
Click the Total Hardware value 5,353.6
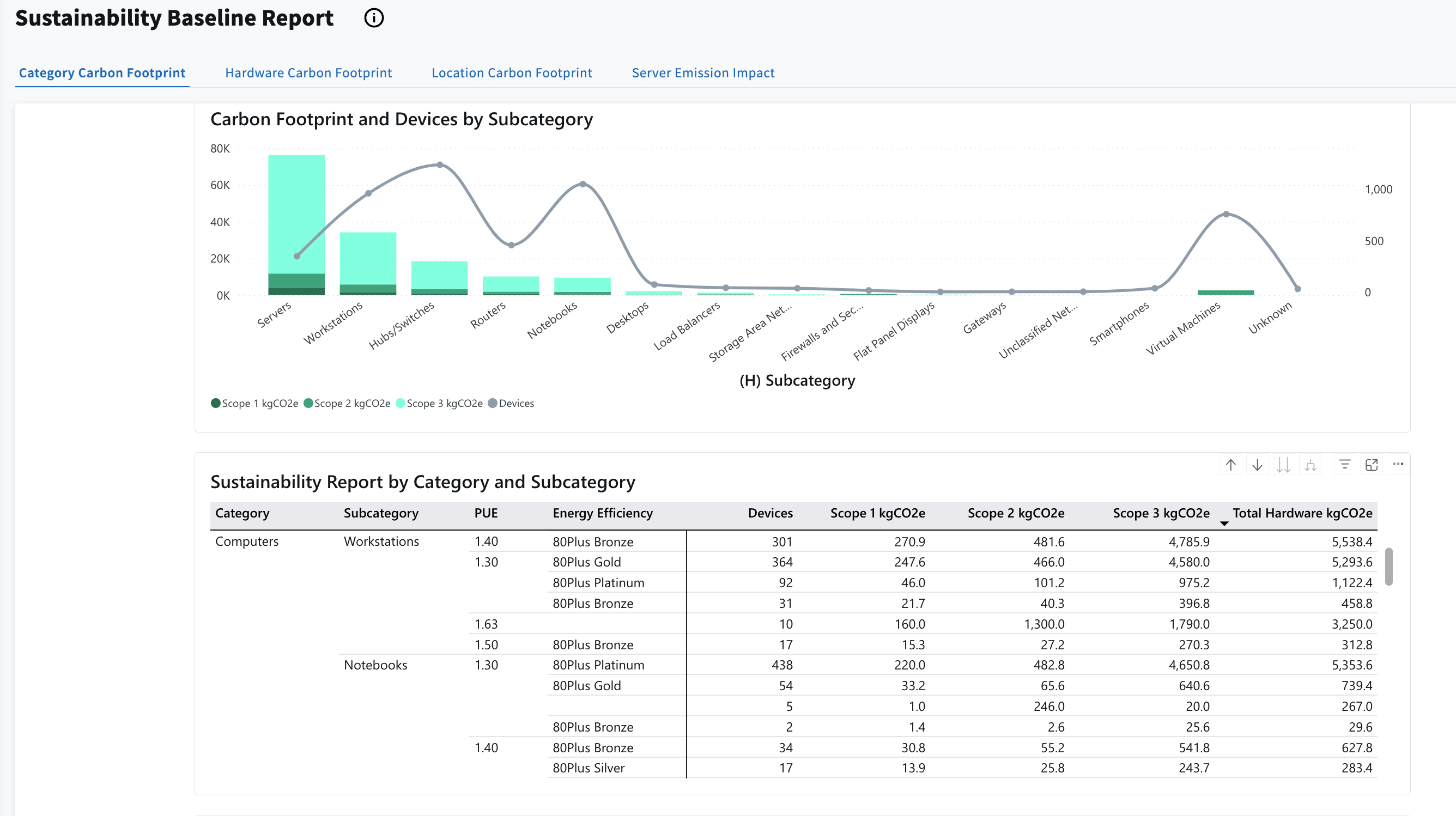[x=1352, y=665]
